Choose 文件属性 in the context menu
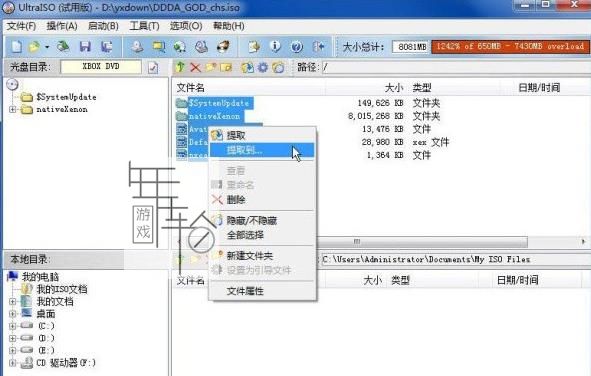The image size is (591, 376). 262,291
